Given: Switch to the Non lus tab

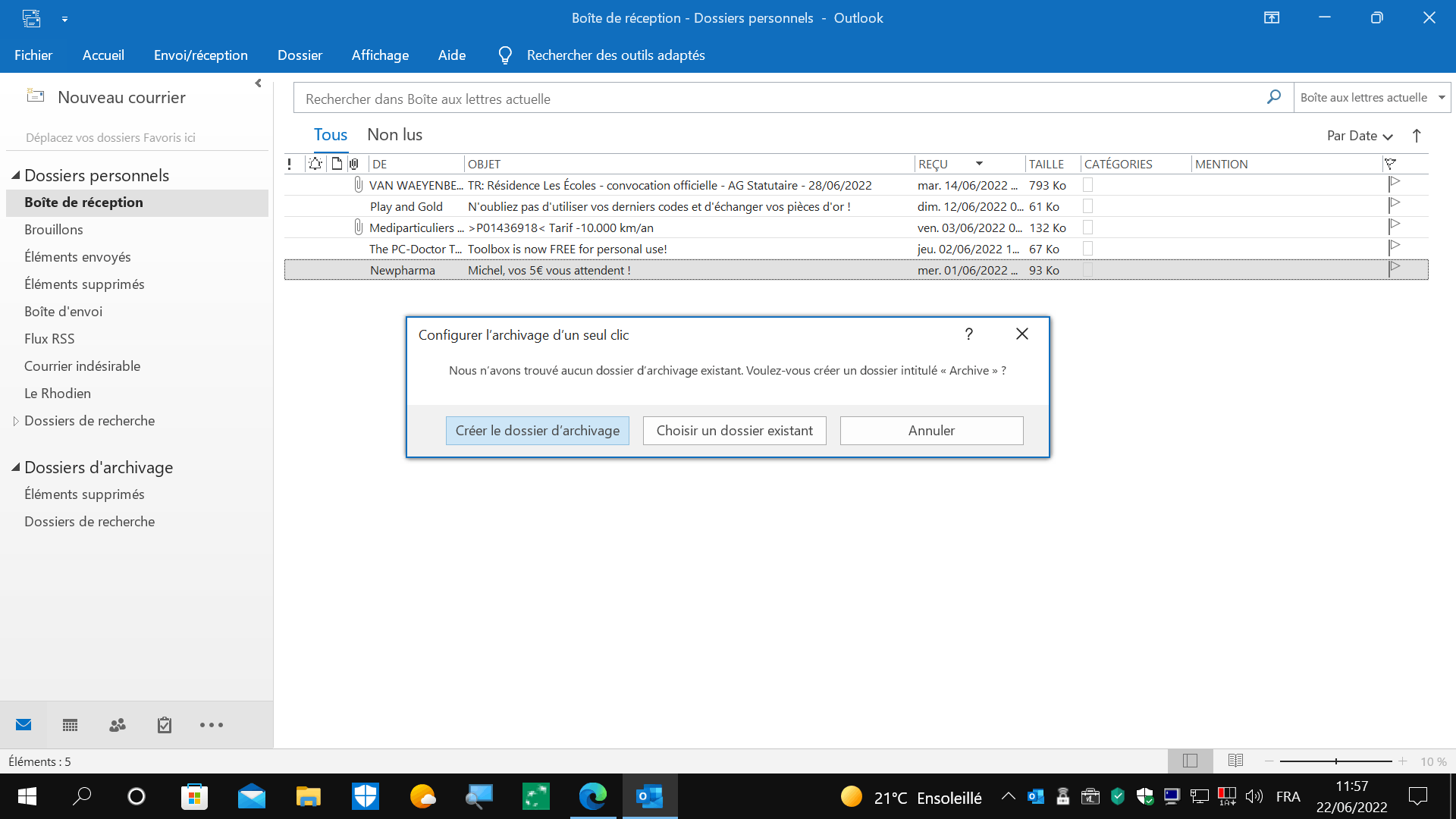Looking at the screenshot, I should (x=394, y=135).
